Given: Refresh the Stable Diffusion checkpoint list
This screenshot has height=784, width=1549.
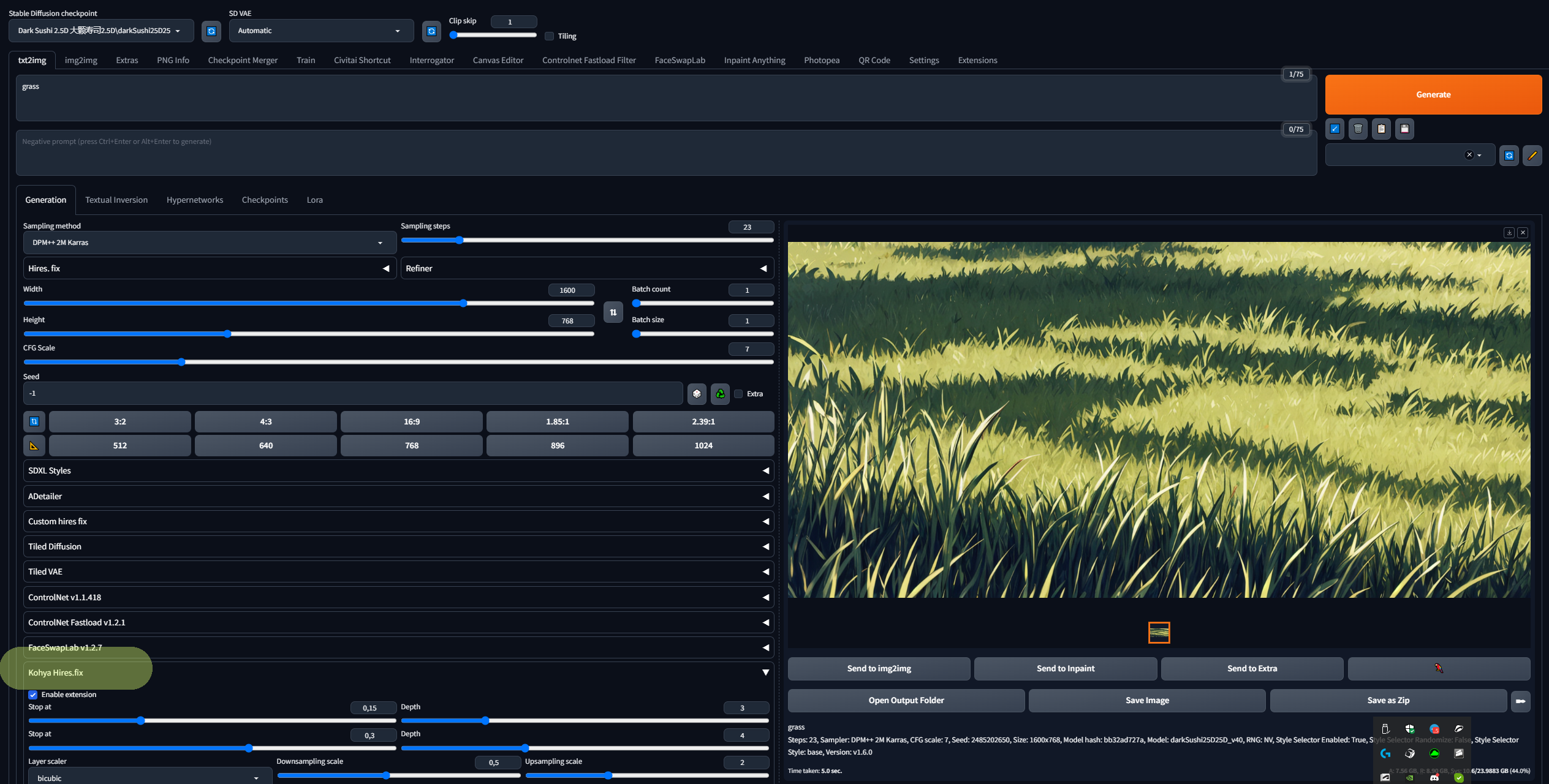Looking at the screenshot, I should pos(211,31).
